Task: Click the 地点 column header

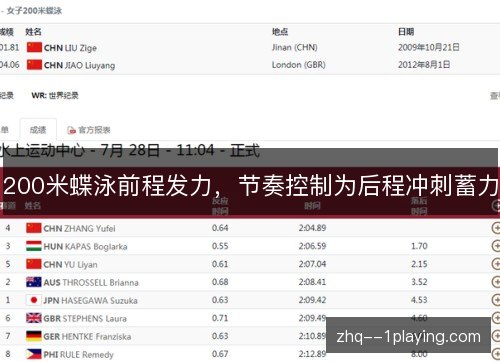Action: tap(280, 32)
